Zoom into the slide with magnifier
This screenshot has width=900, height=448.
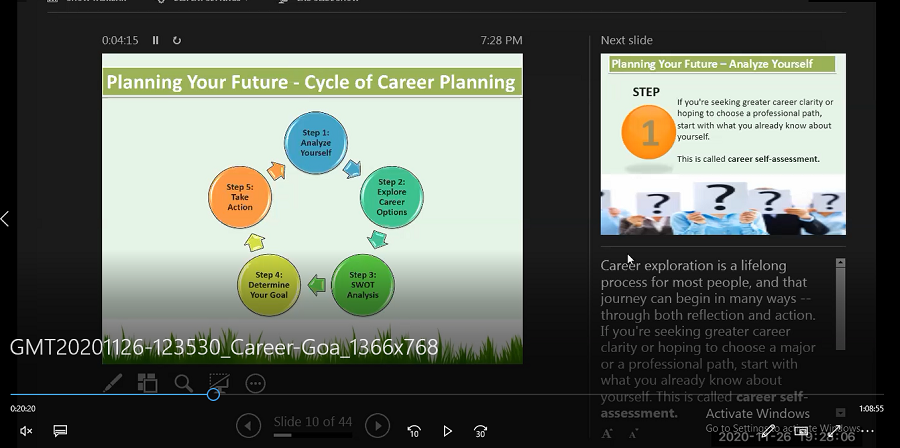[183, 382]
